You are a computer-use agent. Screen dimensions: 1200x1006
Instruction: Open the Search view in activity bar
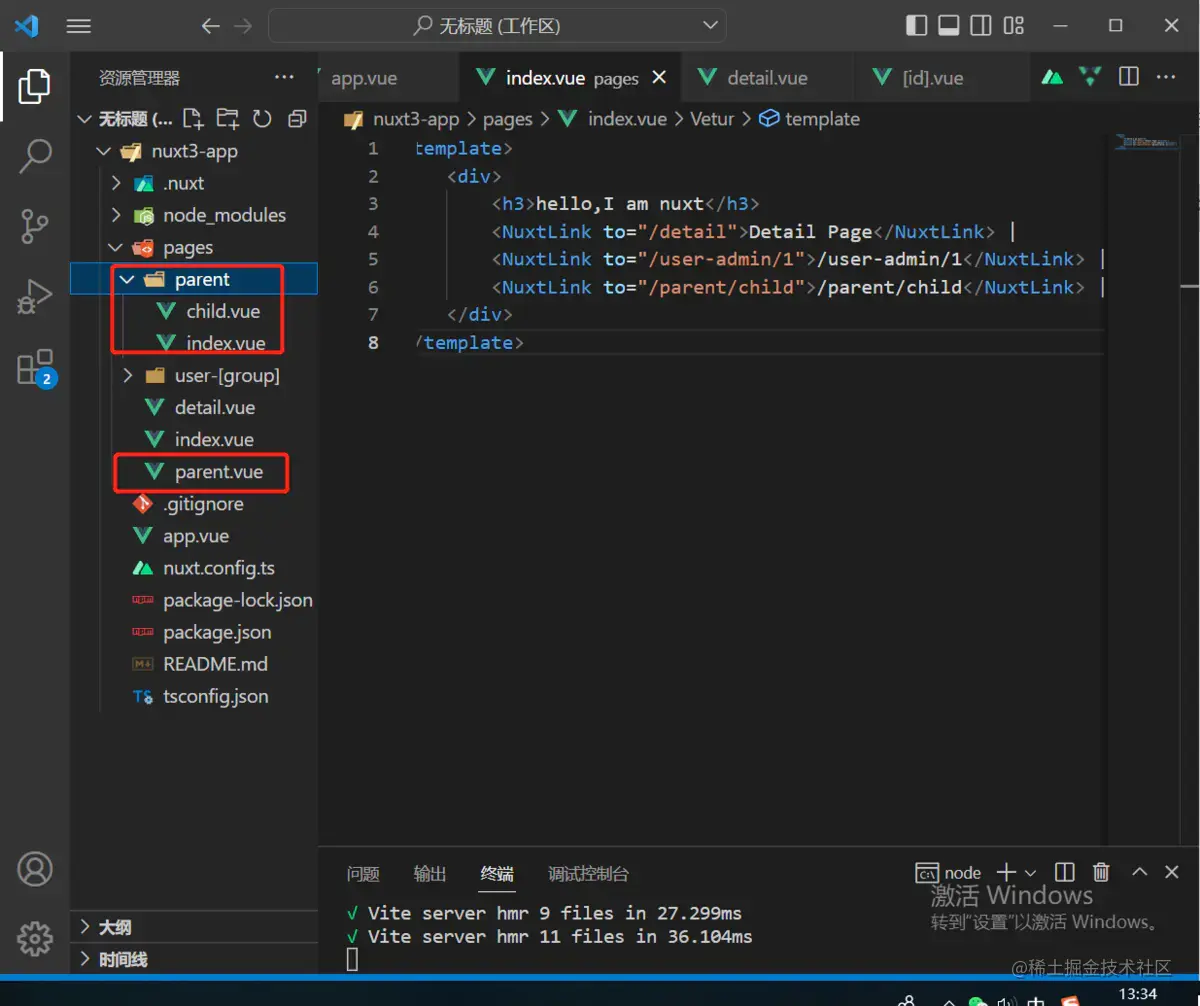35,155
